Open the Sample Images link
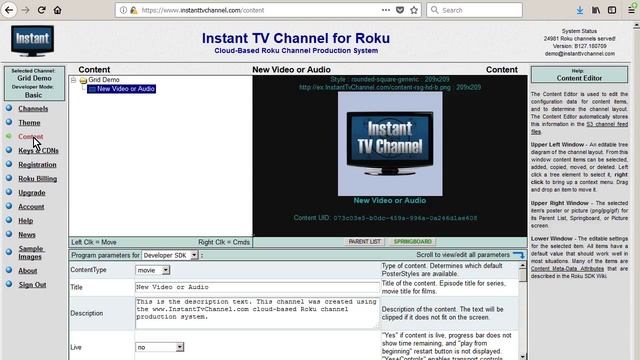 (31, 253)
